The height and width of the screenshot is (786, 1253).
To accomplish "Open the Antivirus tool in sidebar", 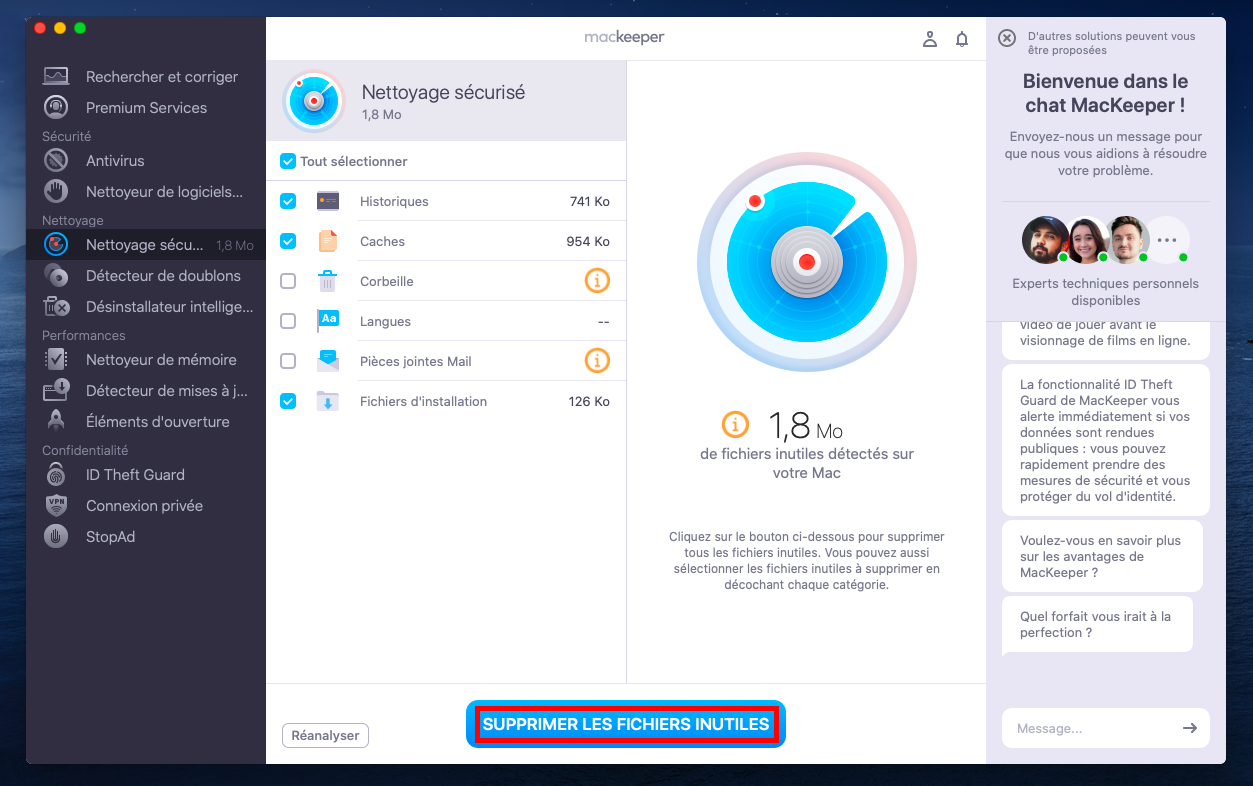I will 118,160.
